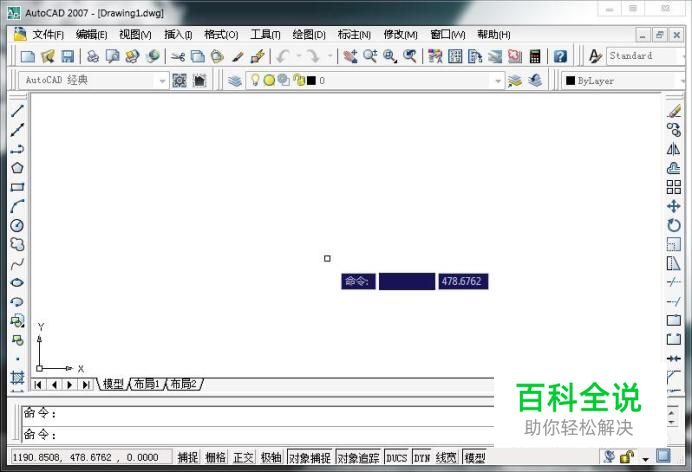Viewport: 692px width, 472px height.
Task: Go to the last layout tab arrow
Action: 86,385
